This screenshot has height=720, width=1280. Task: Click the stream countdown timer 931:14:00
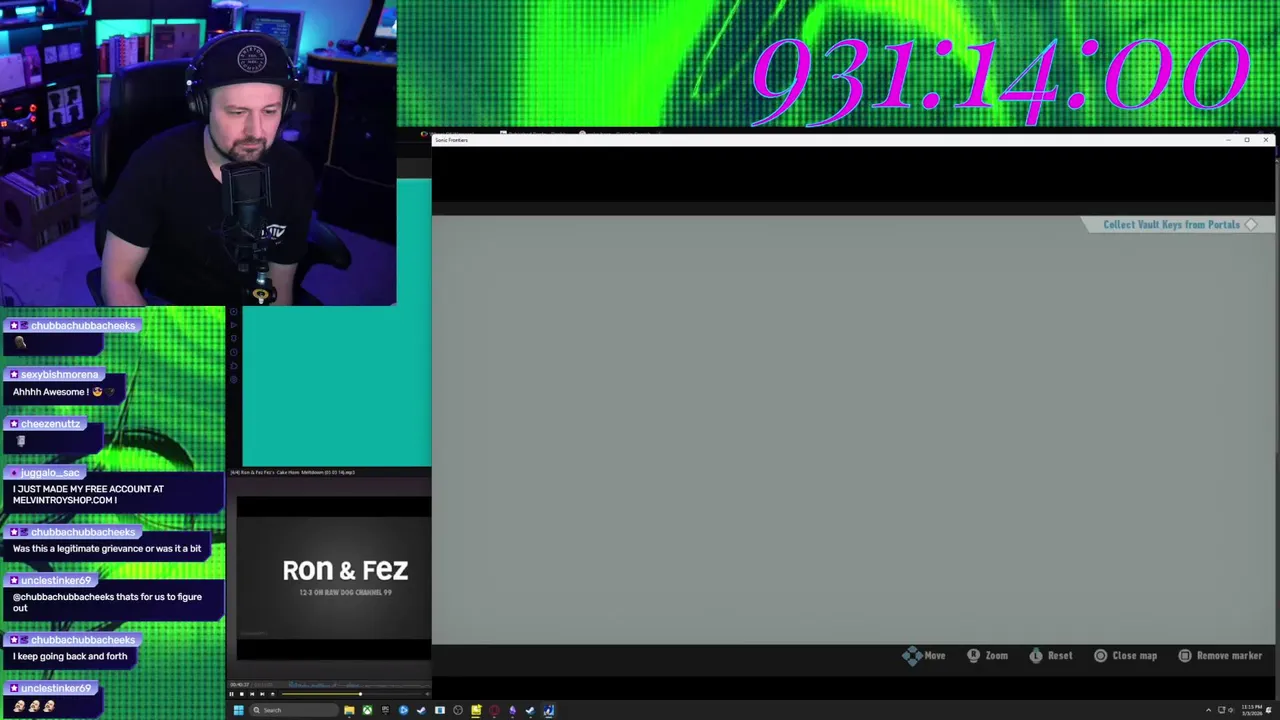(x=1000, y=80)
